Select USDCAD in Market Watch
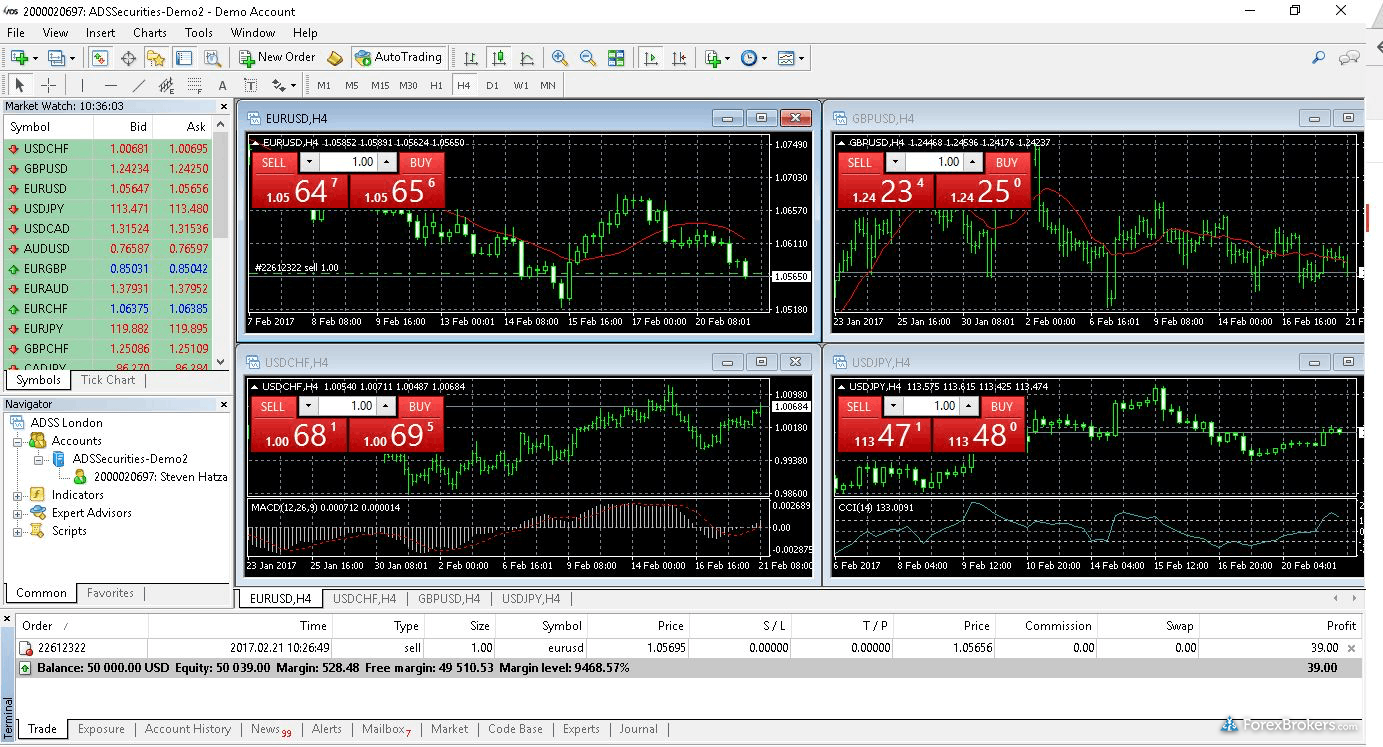 pos(107,228)
